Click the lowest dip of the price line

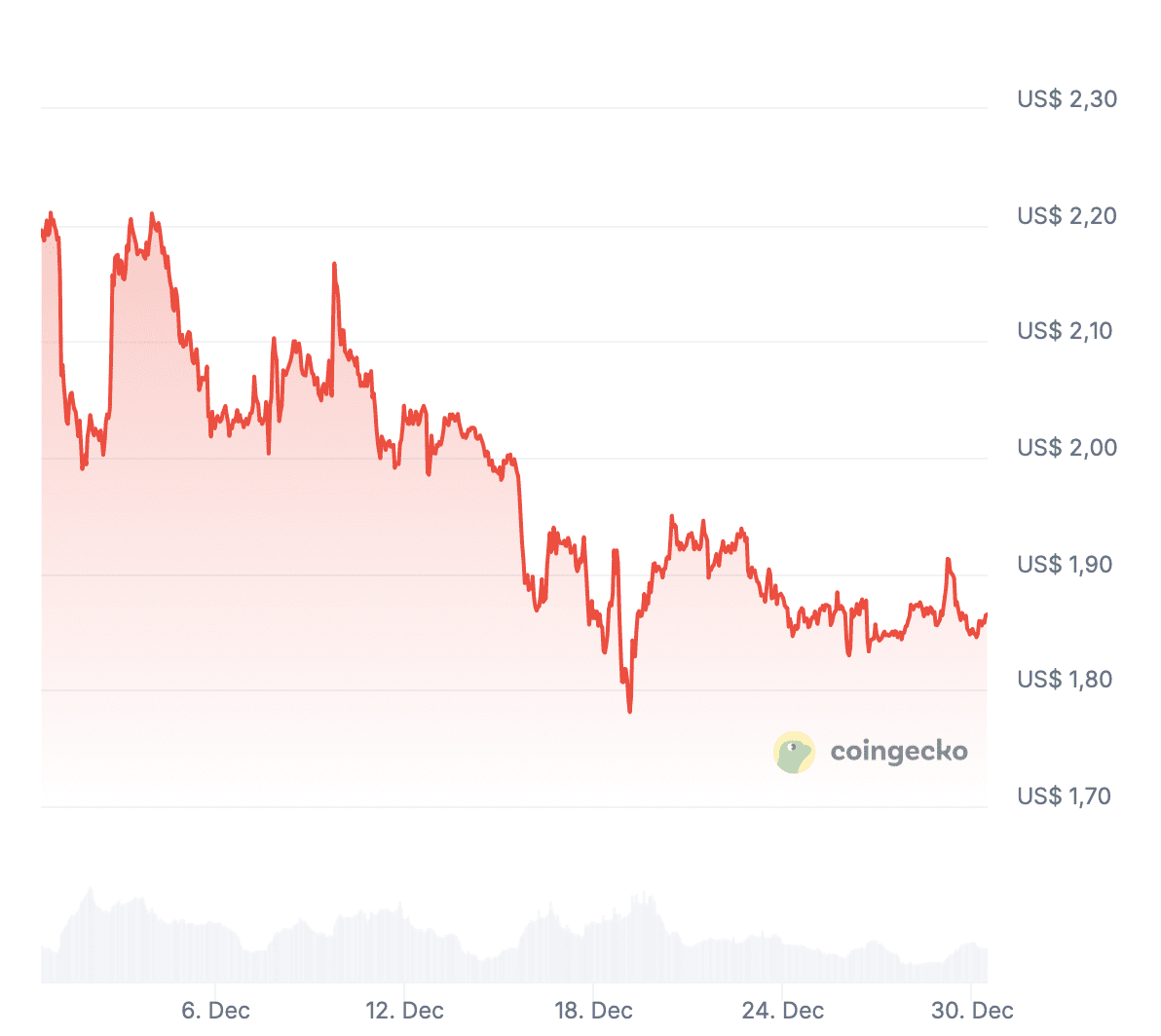630,711
